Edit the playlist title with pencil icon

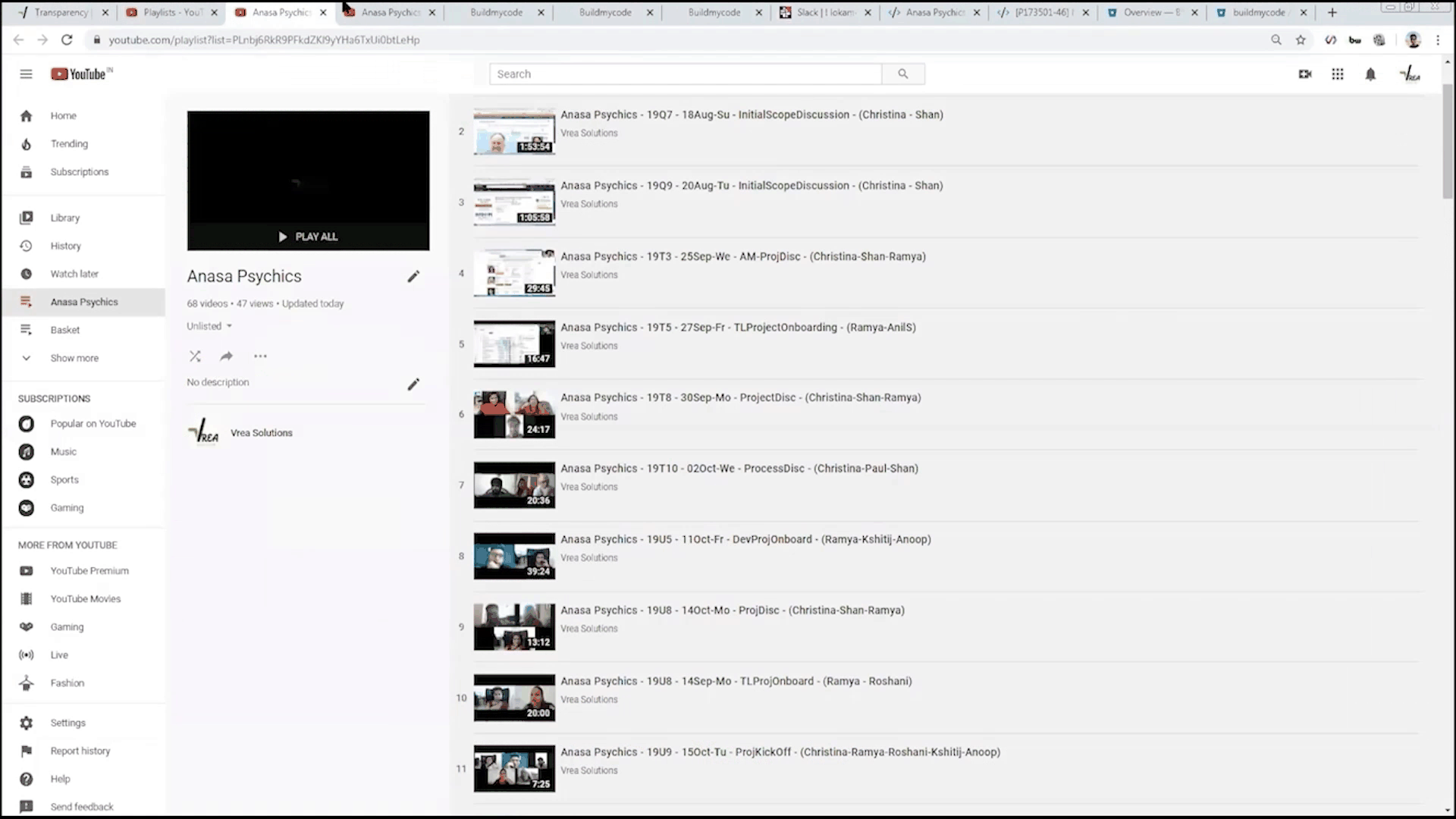(x=413, y=277)
